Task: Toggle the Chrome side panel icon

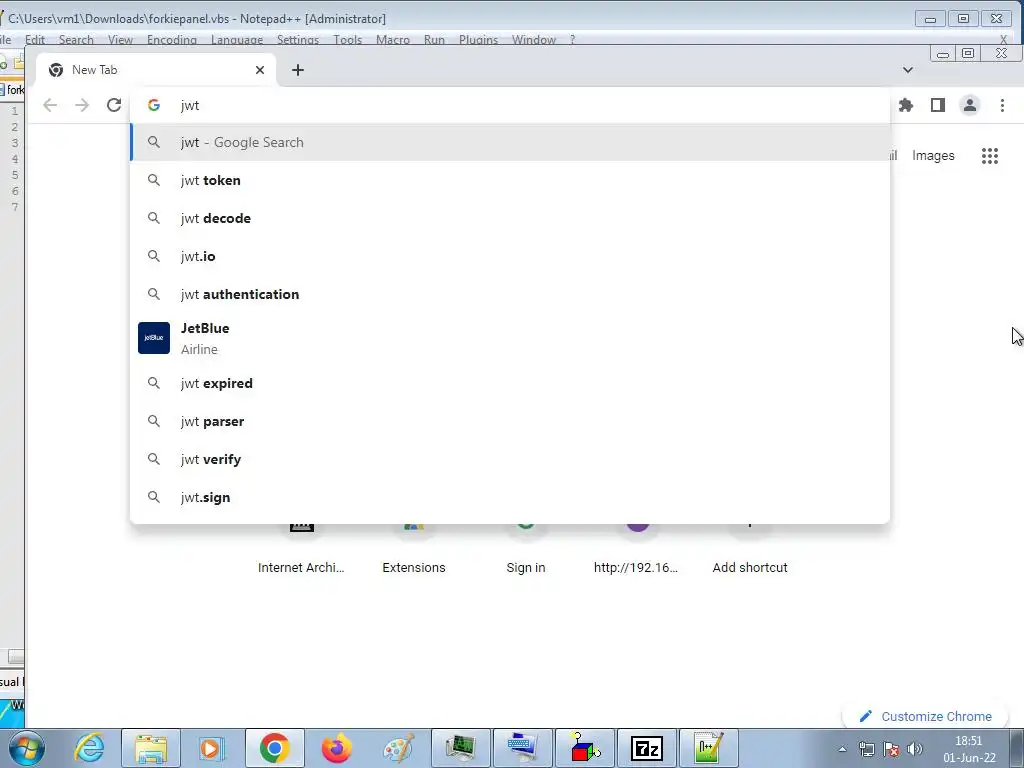Action: pyautogui.click(x=938, y=105)
